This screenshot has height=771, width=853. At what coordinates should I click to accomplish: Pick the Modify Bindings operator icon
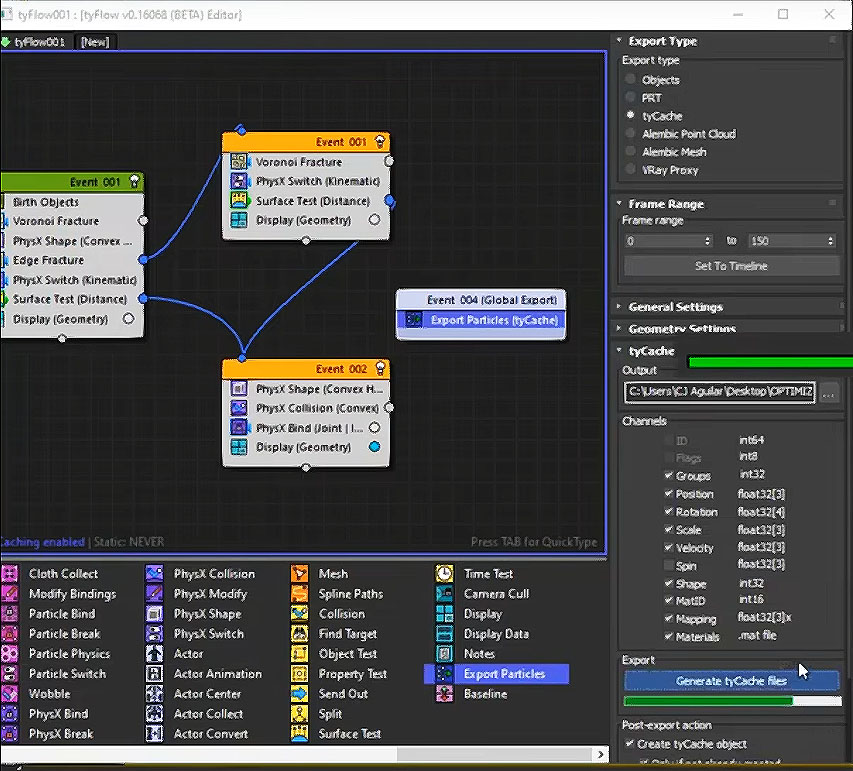(x=9, y=594)
